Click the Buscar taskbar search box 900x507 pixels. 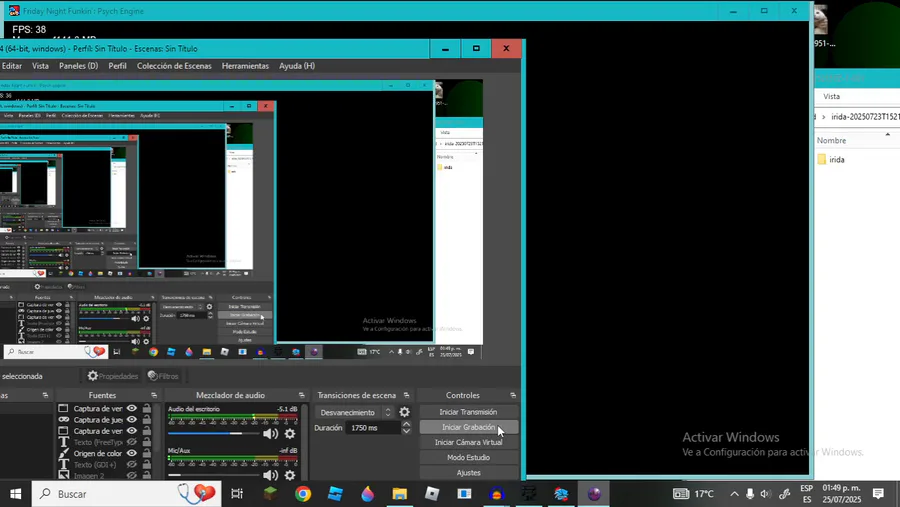pos(126,494)
